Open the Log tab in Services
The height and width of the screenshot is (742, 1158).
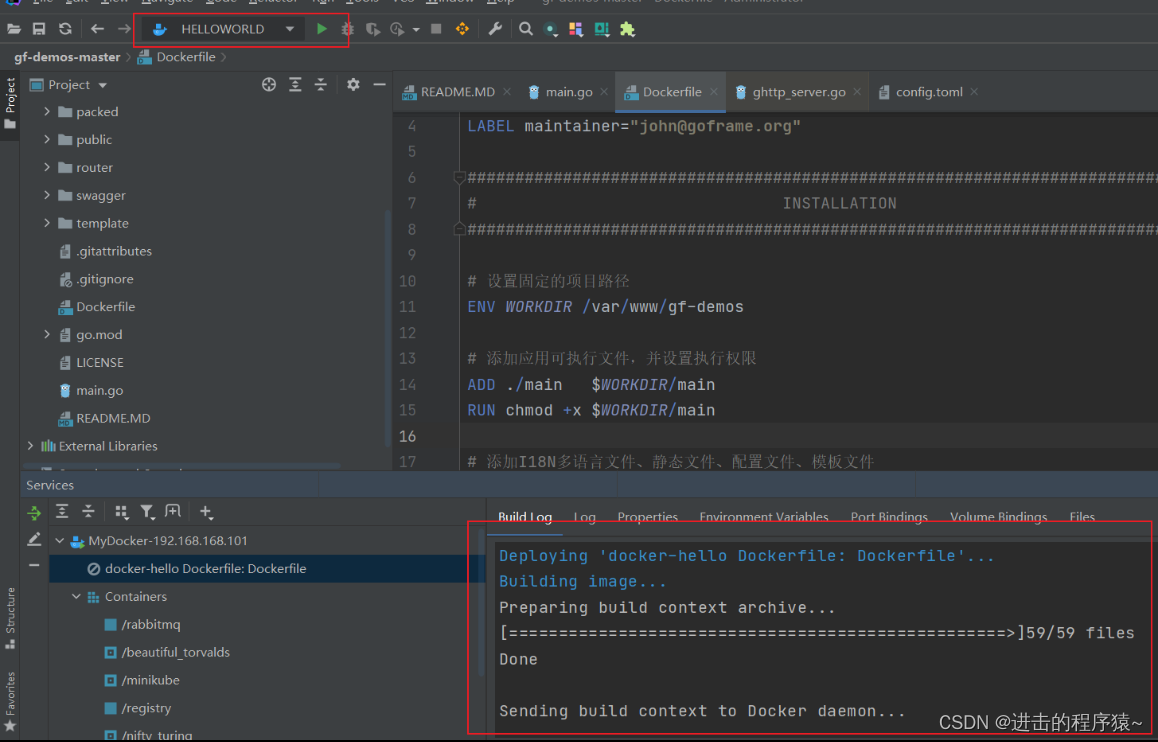[x=584, y=517]
